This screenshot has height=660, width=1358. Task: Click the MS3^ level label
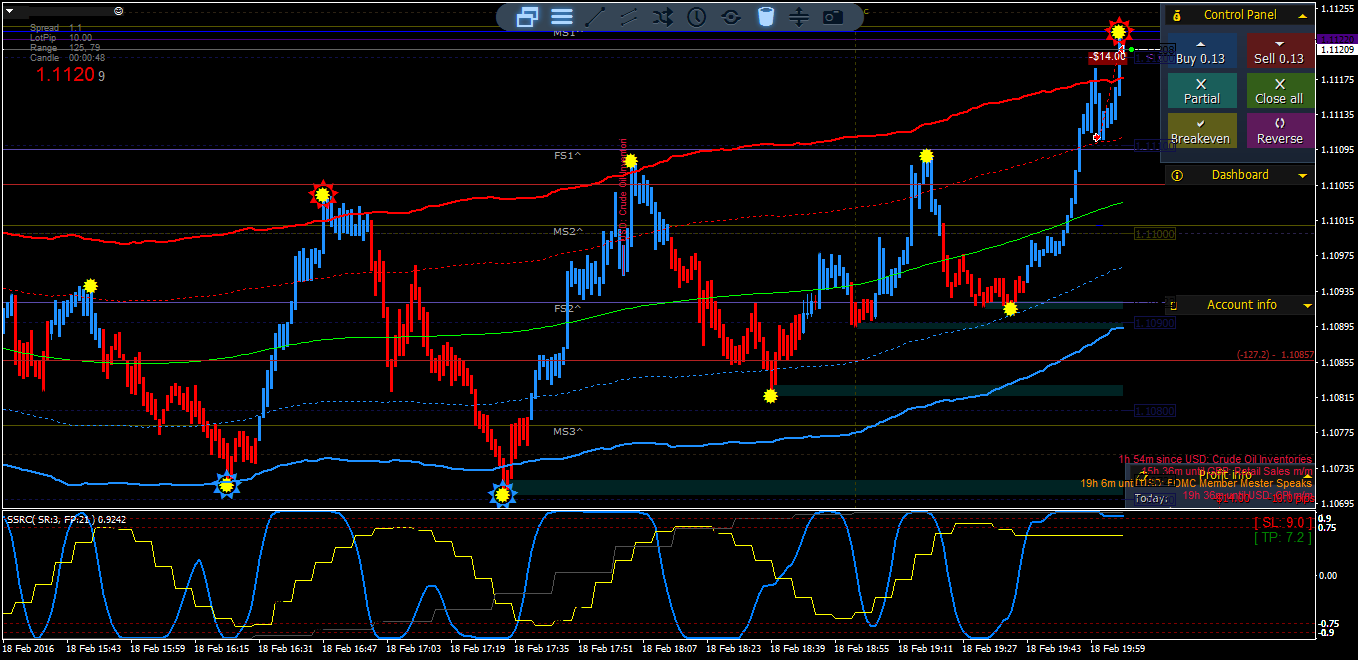click(x=568, y=432)
